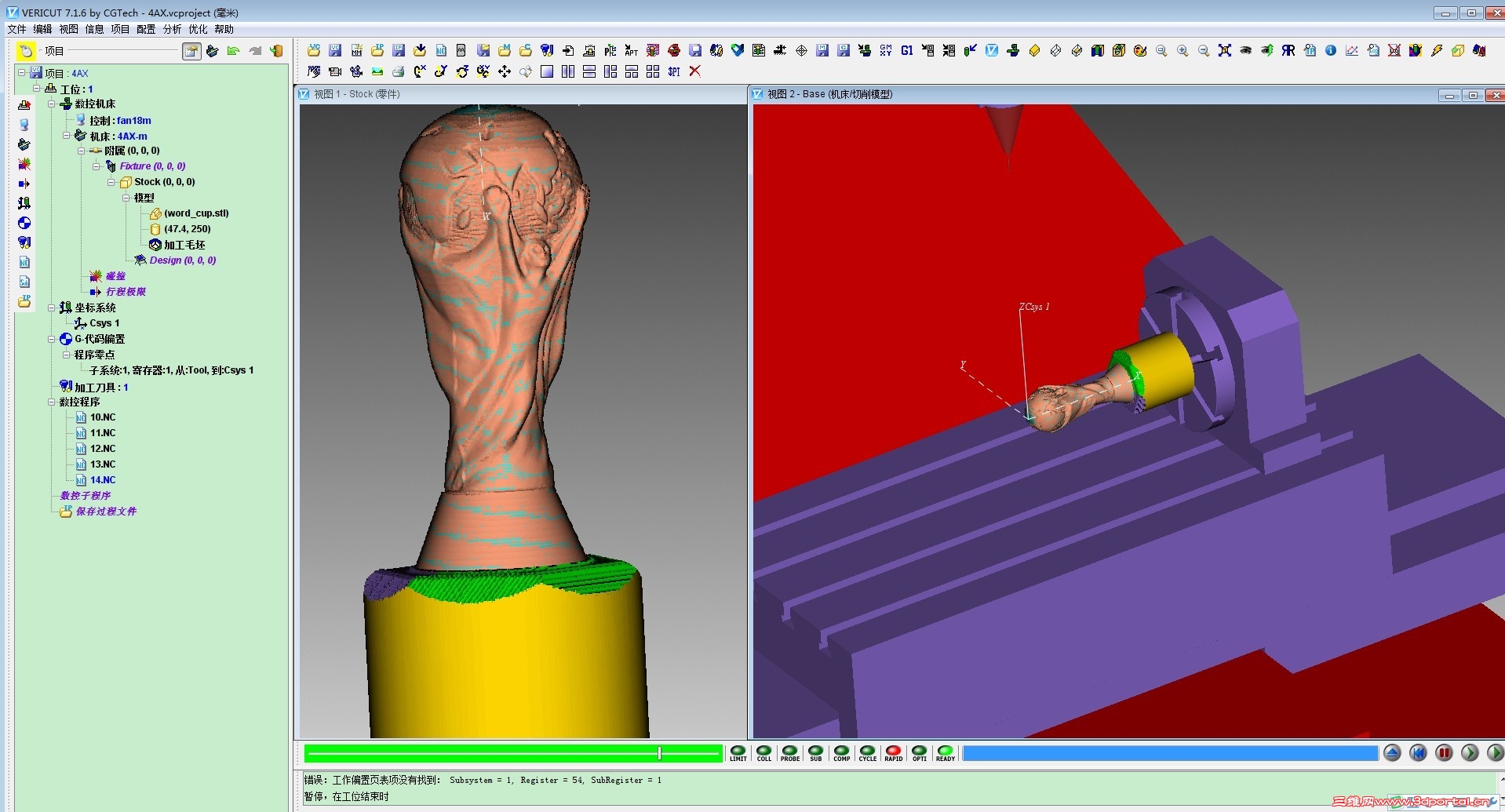This screenshot has width=1505, height=812.
Task: Select four views grid layout icon
Action: [653, 71]
